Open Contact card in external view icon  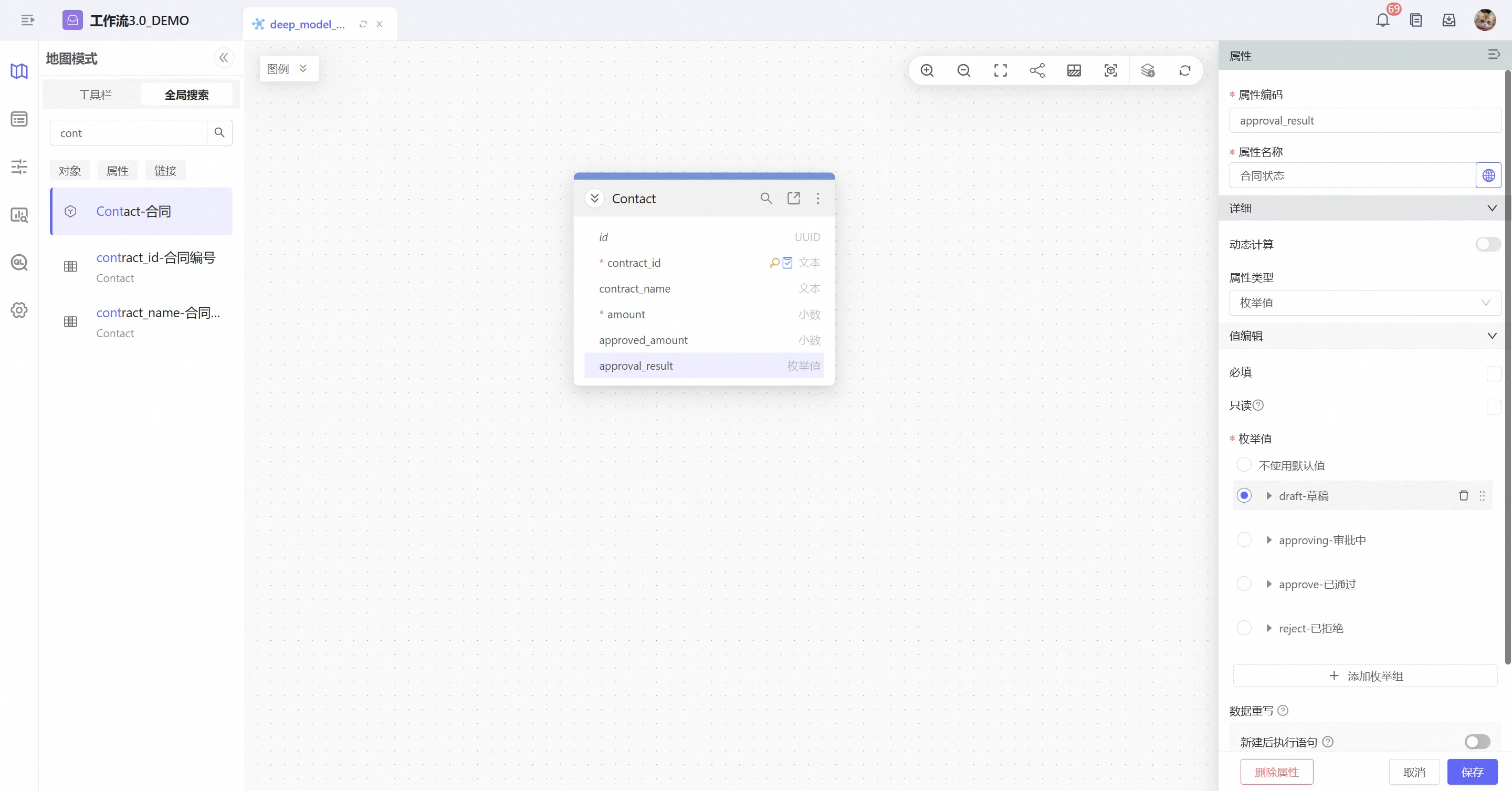(794, 199)
